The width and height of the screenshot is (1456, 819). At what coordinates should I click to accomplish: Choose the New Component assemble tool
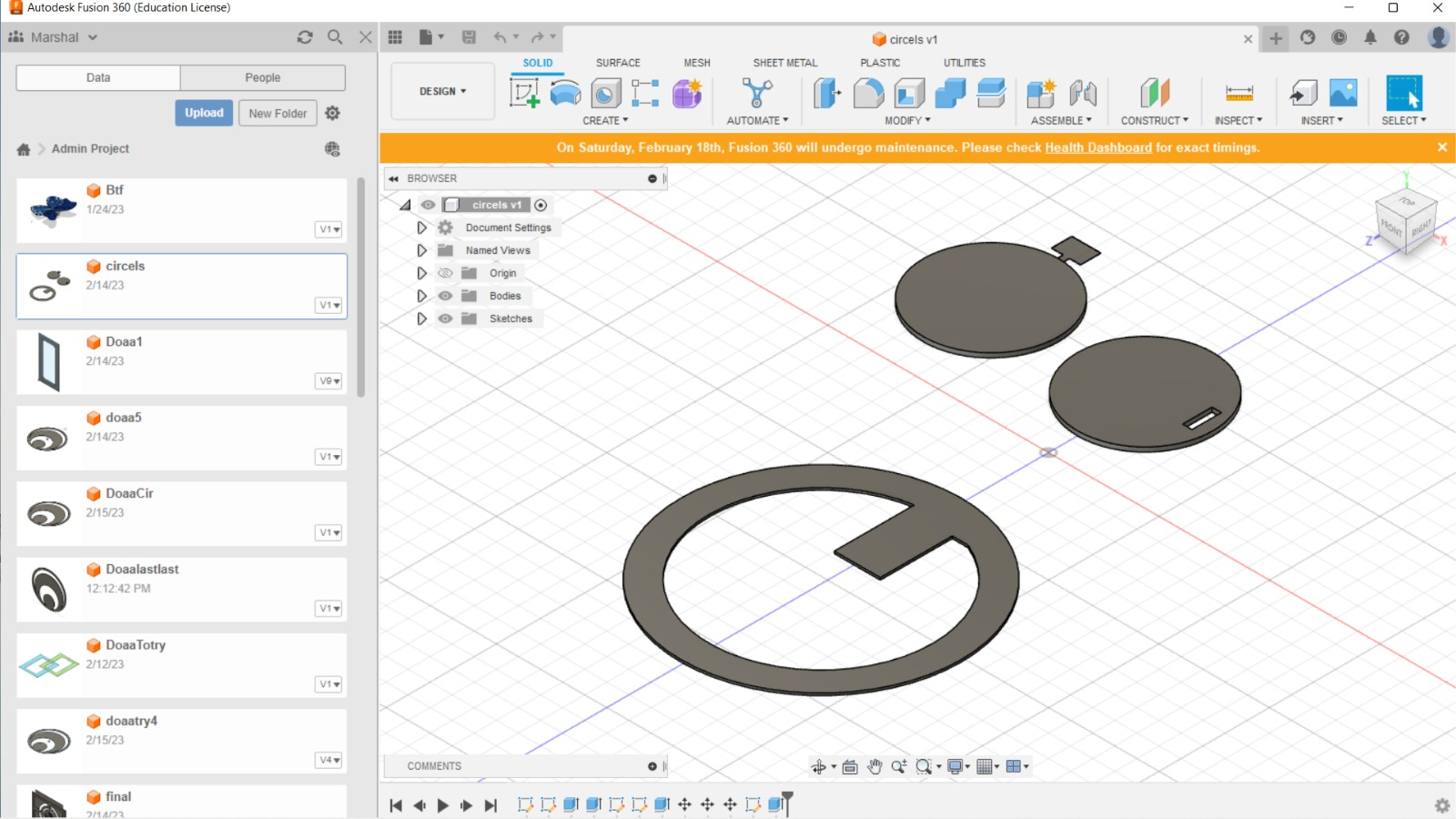tap(1041, 93)
